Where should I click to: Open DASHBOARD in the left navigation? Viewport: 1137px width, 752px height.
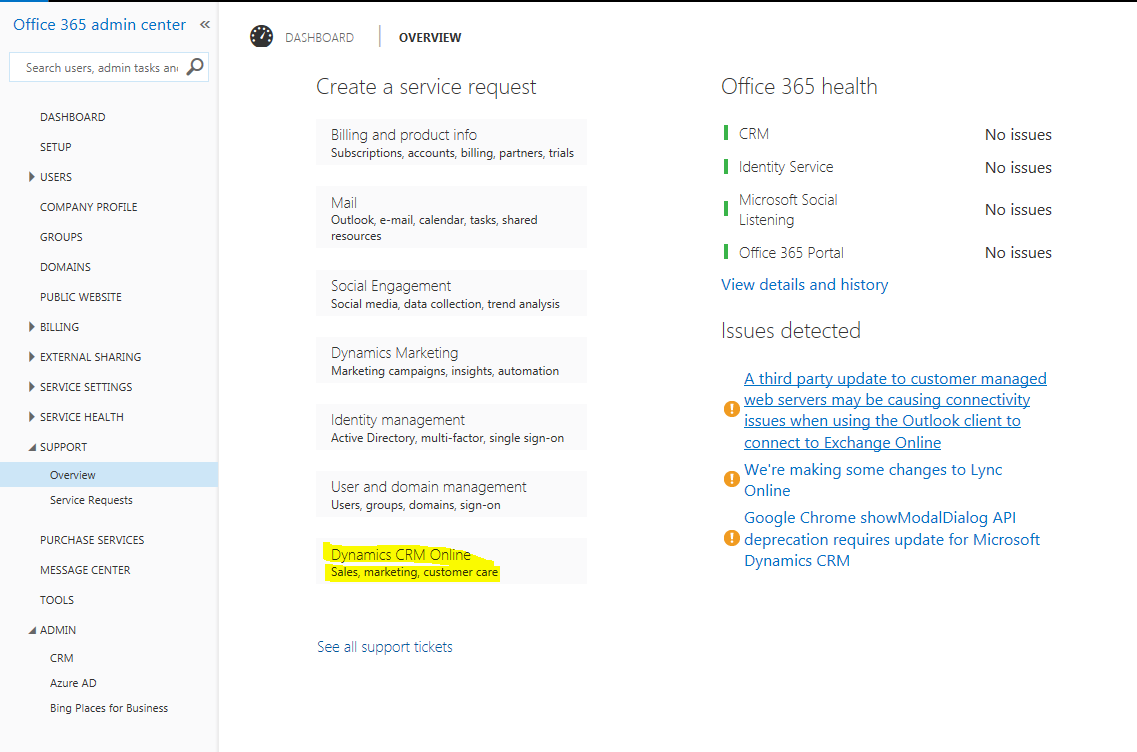(x=73, y=117)
